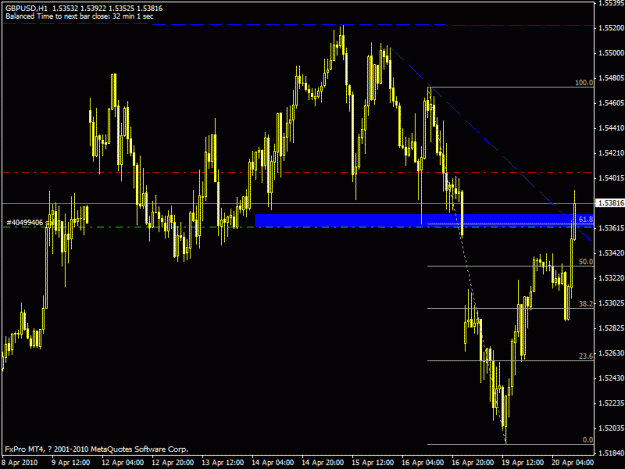
Task: Click the '14 Apr 04:00' time label
Action: (273, 463)
